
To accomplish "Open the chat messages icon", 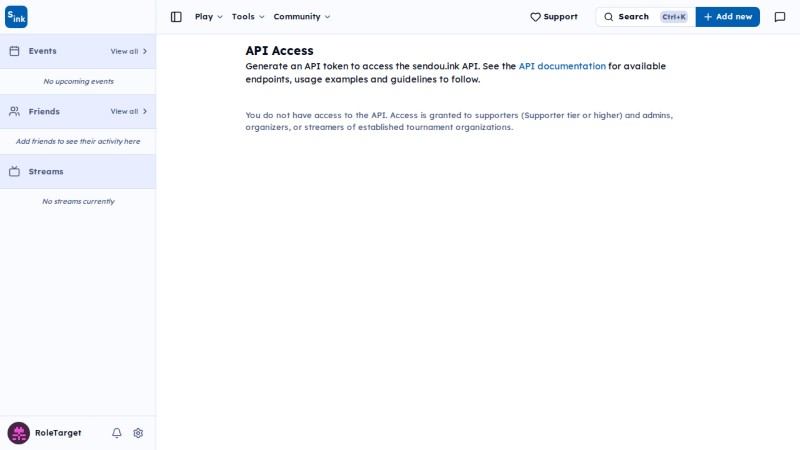I will 780,17.
